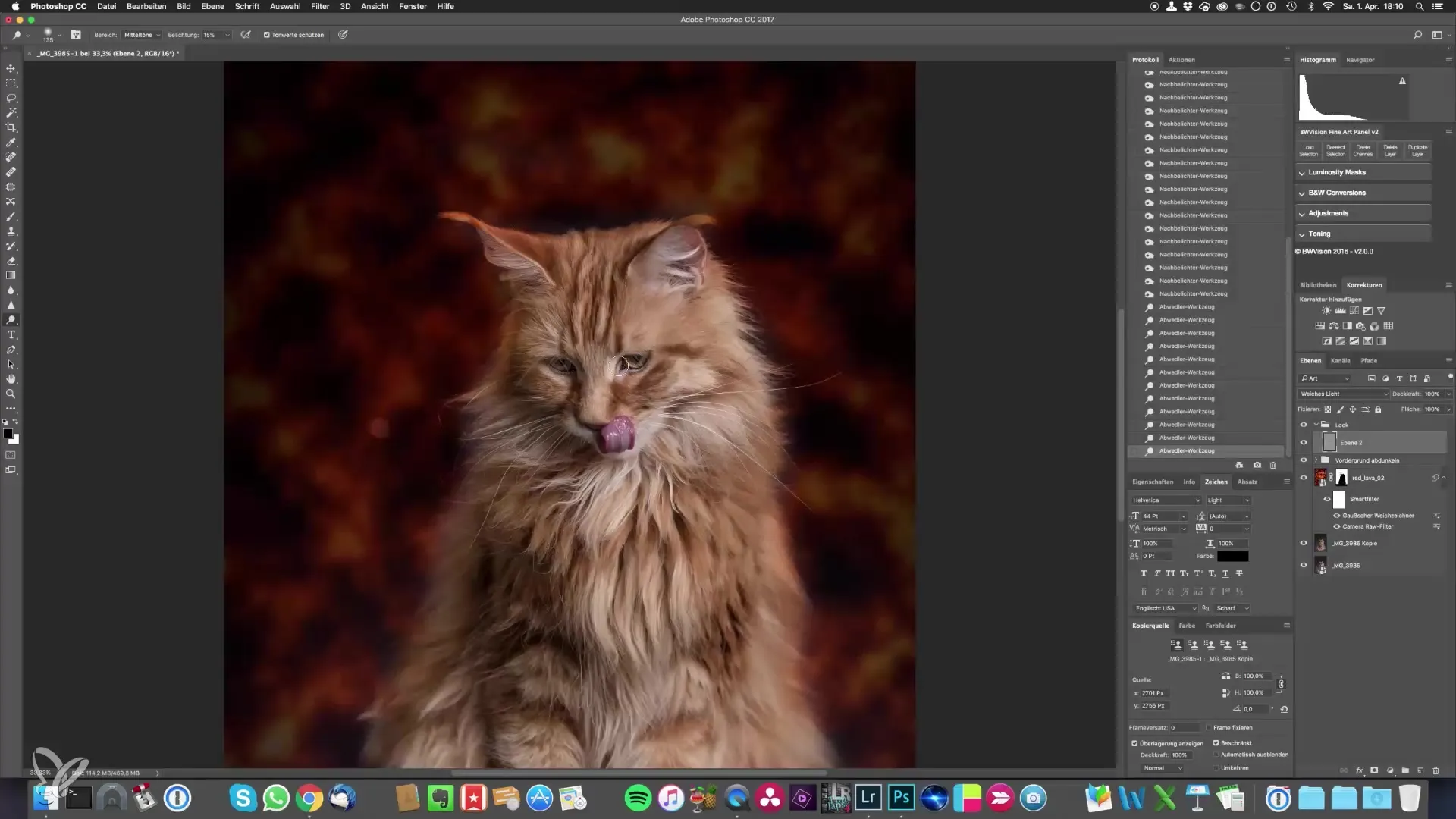This screenshot has height=819, width=1456.
Task: Hide the Ebene 2 layer
Action: 1304,443
